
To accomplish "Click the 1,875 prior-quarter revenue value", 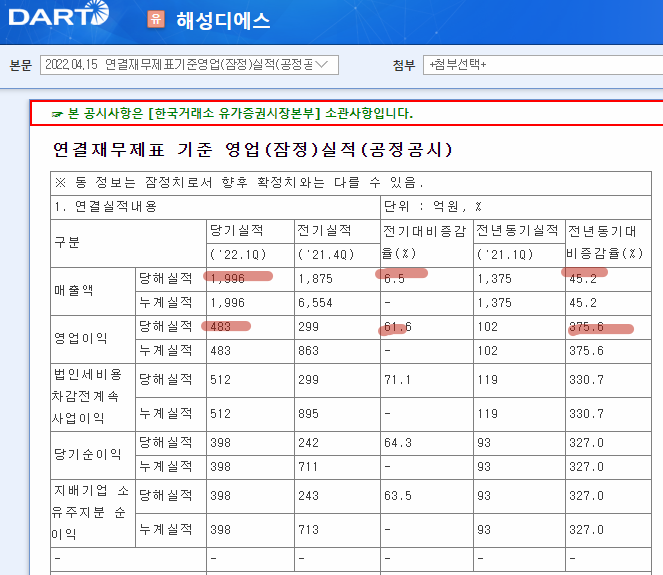I will tap(315, 279).
